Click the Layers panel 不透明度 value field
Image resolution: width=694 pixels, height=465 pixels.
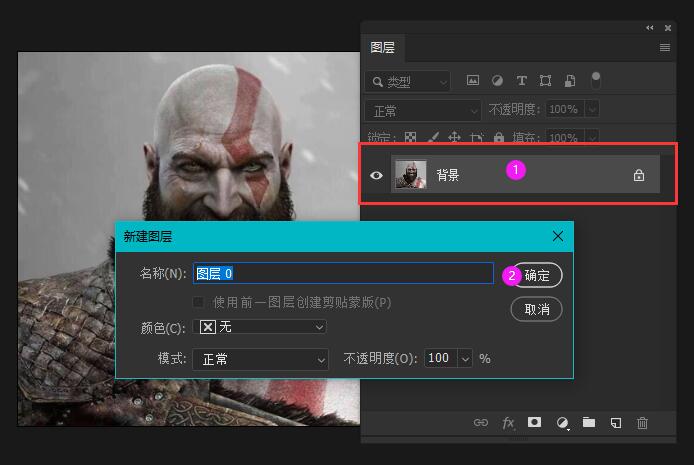(565, 109)
